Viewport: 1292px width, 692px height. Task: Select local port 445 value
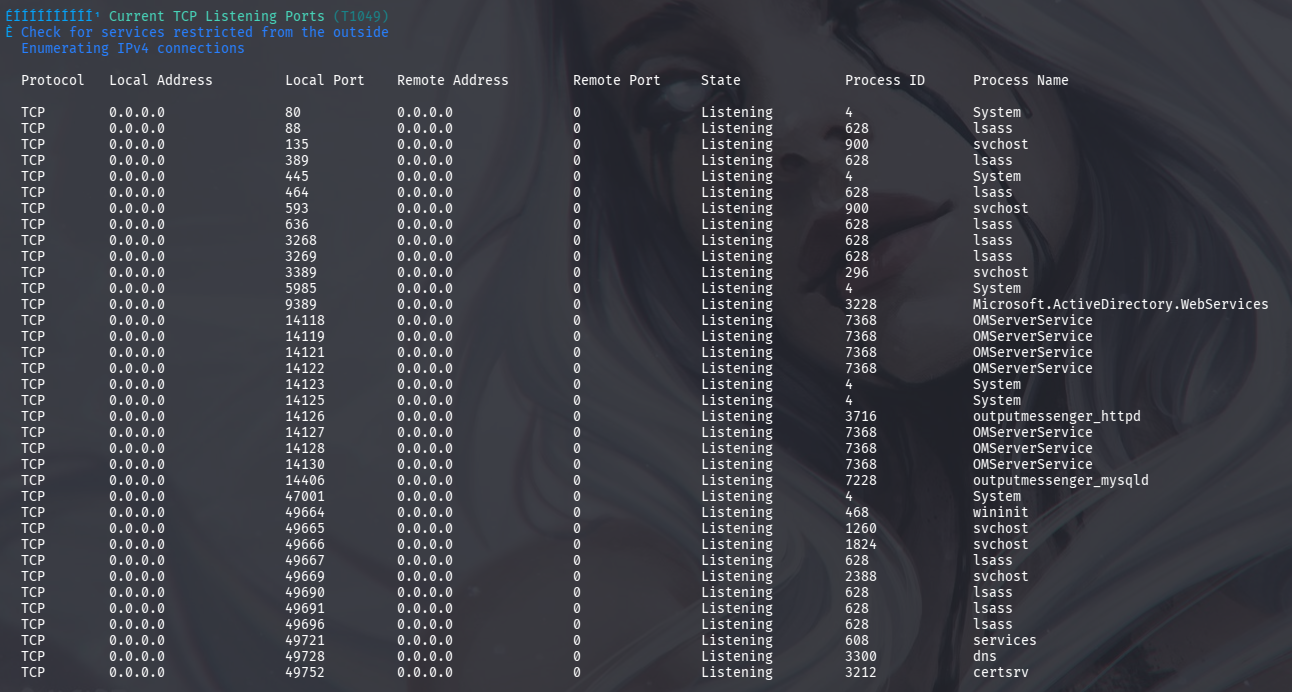pyautogui.click(x=297, y=176)
